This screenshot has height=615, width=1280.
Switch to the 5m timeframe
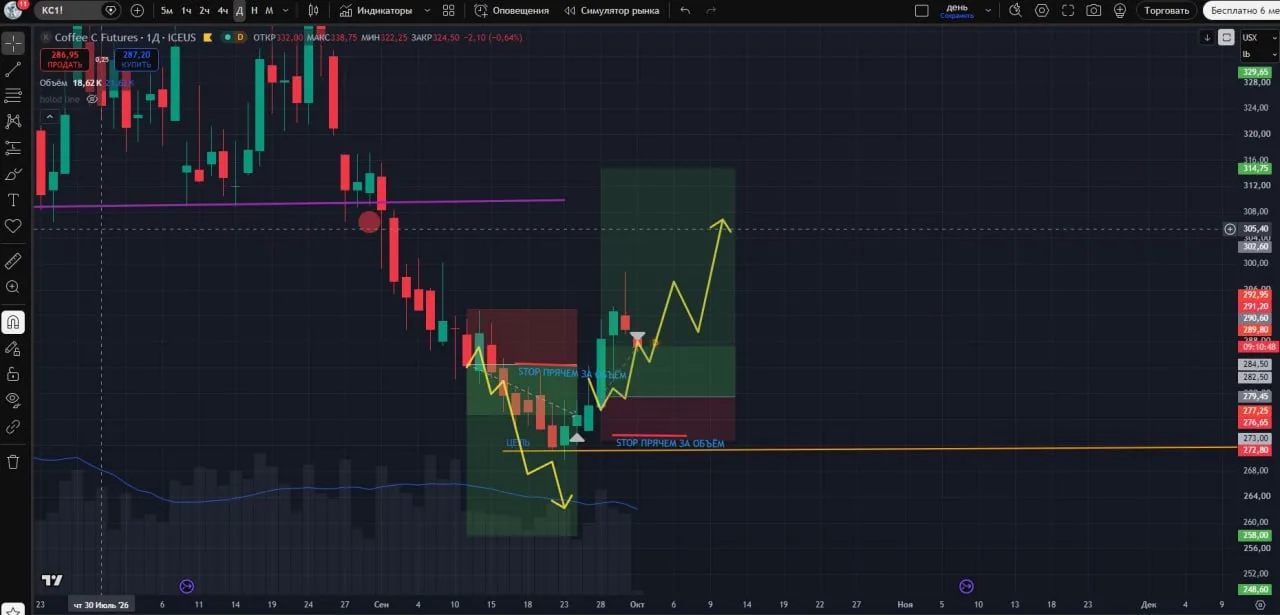[166, 10]
